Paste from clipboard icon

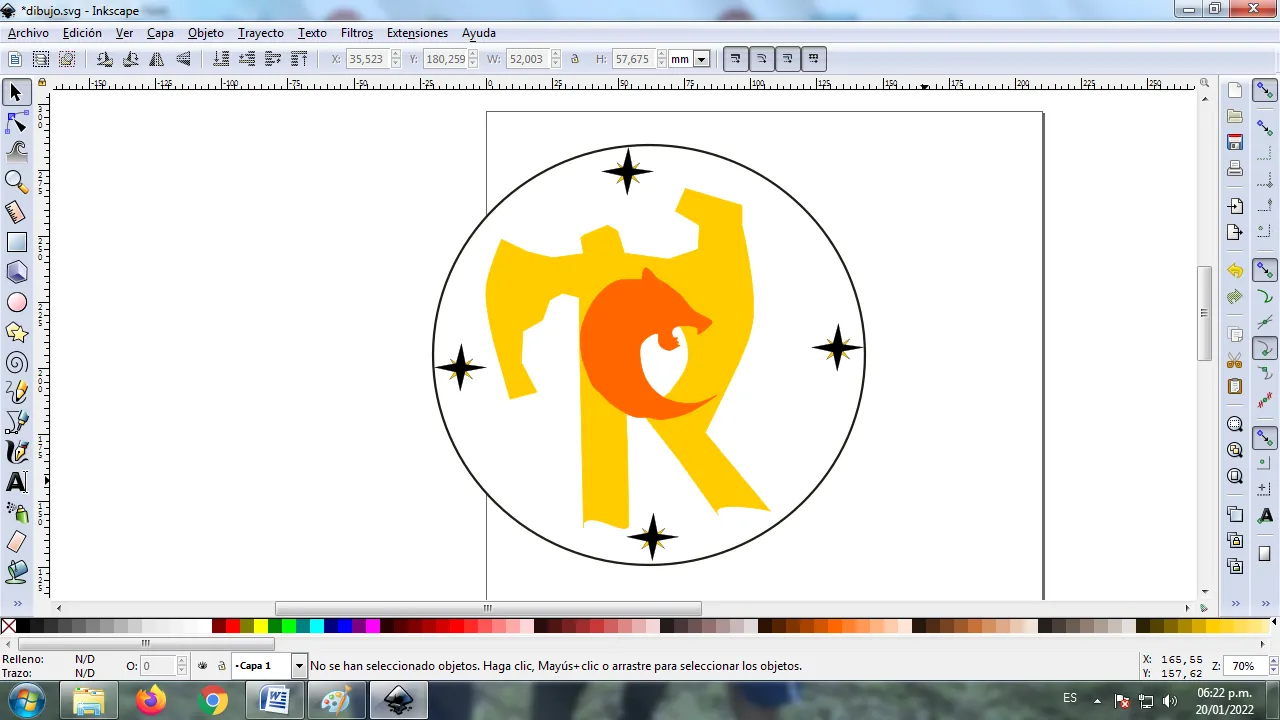[1235, 386]
